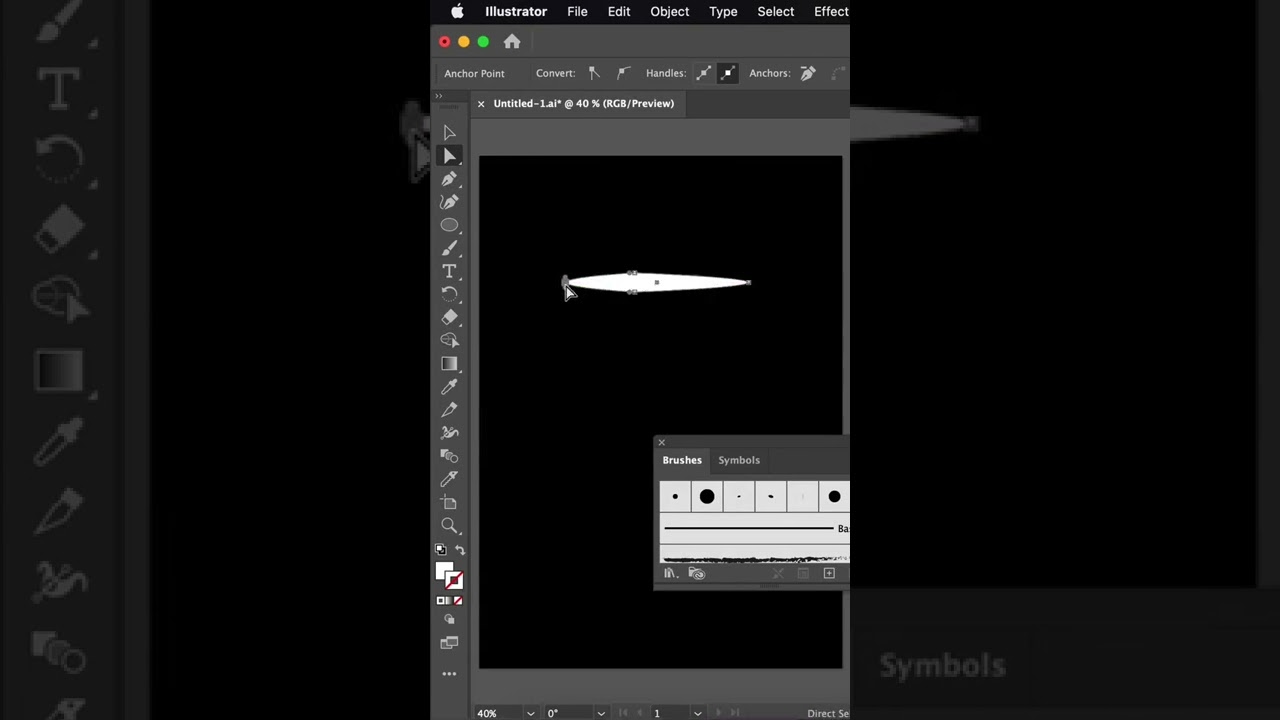Select the Curvature tool
The height and width of the screenshot is (720, 1280).
click(449, 202)
